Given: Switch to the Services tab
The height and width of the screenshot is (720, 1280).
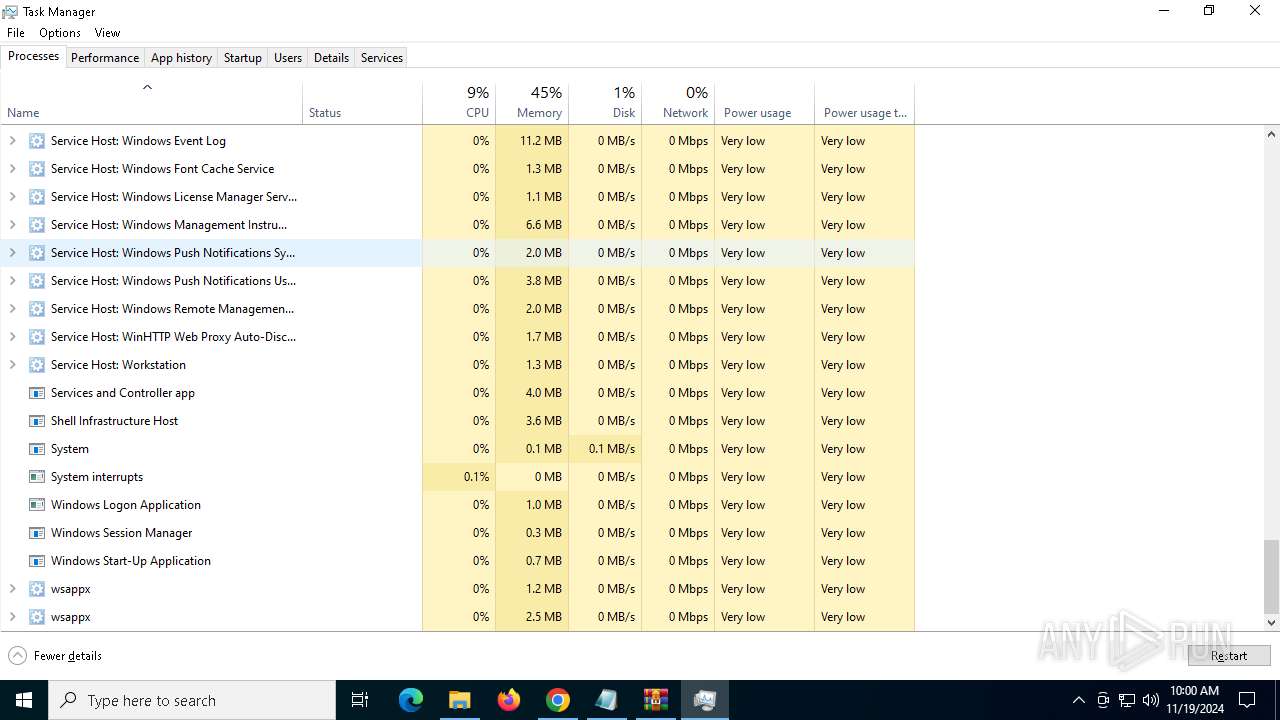Looking at the screenshot, I should (x=382, y=58).
